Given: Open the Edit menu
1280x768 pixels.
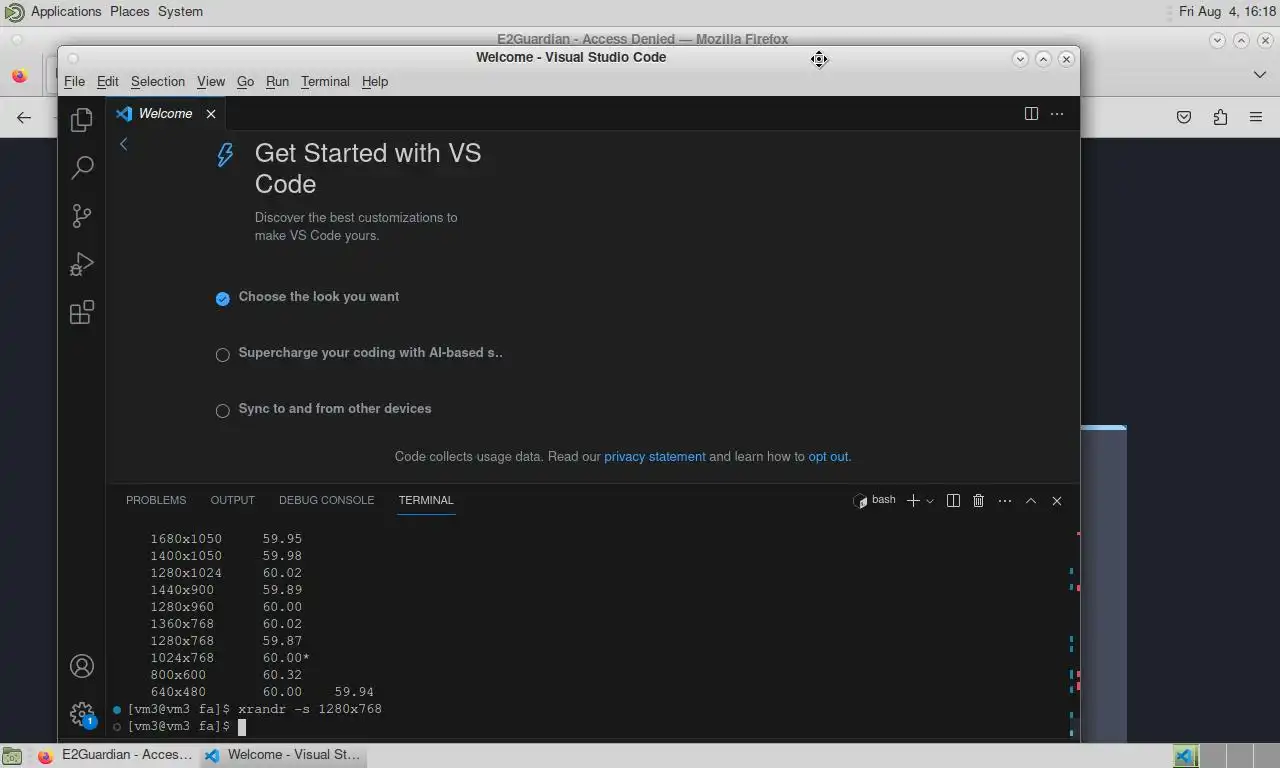Looking at the screenshot, I should click(107, 82).
